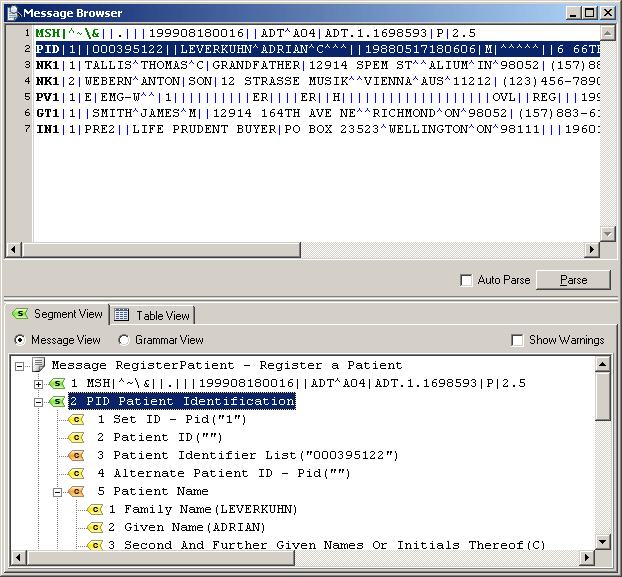Select 'Family Name(LEVERKUHN)' tree row
Viewport: 622px width, 577px height.
pyautogui.click(x=203, y=509)
